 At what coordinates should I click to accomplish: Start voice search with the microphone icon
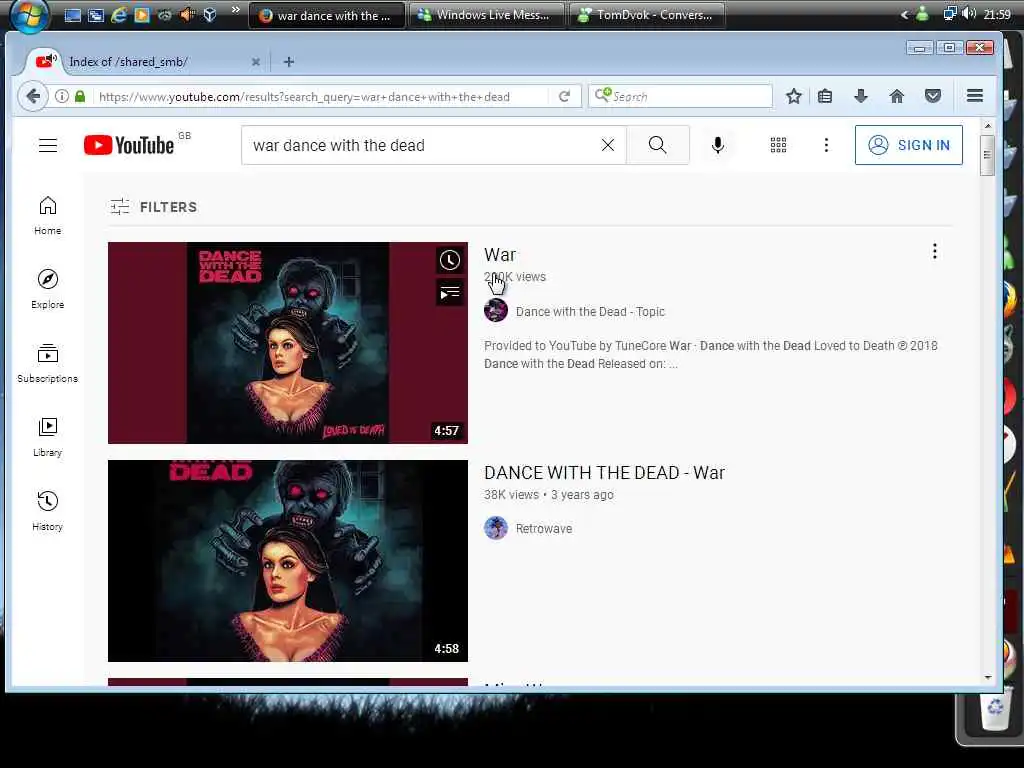(x=718, y=145)
